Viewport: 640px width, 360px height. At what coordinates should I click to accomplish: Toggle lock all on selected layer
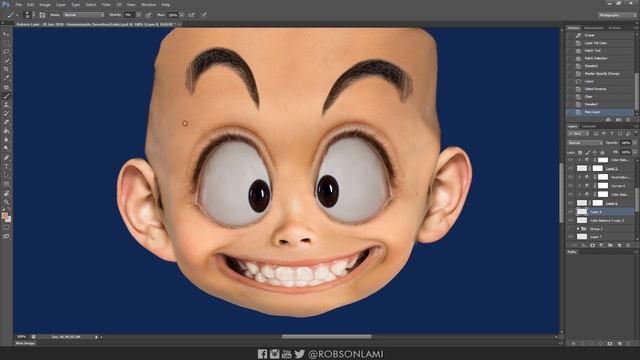click(602, 152)
